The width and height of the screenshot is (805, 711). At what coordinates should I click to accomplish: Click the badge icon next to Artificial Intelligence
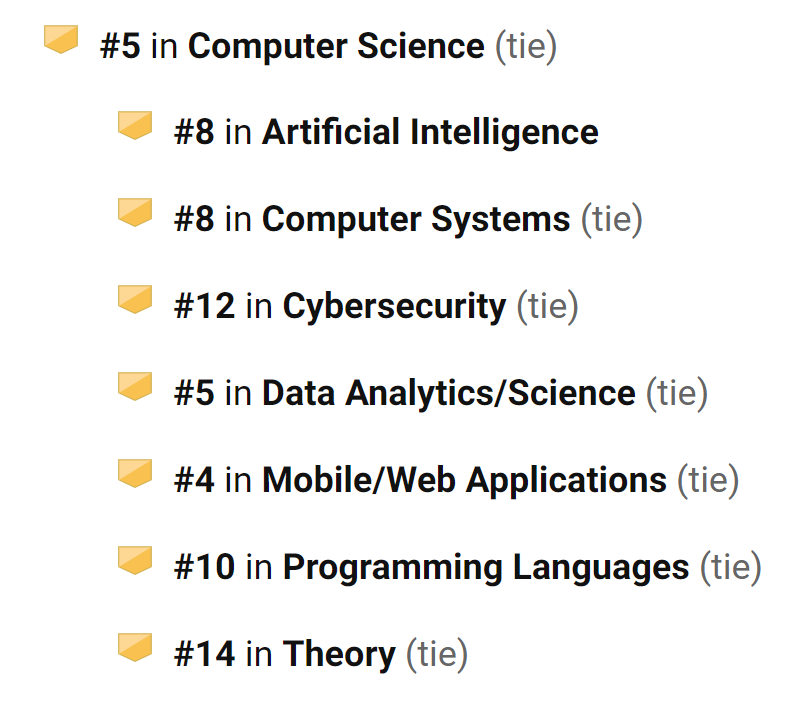click(x=135, y=125)
